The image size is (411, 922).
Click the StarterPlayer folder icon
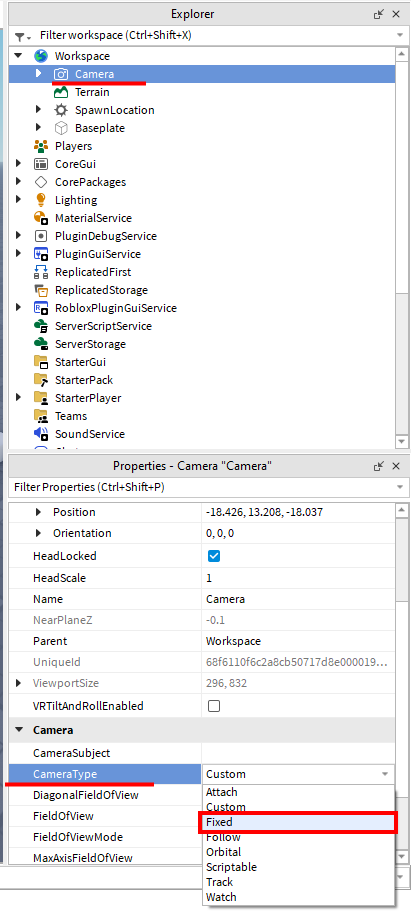[x=41, y=398]
